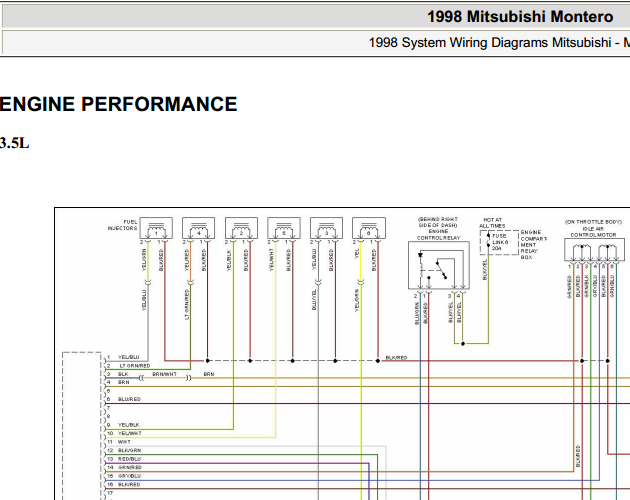Click fuel injector number 4 symbol
630x500 pixels.
[198, 228]
